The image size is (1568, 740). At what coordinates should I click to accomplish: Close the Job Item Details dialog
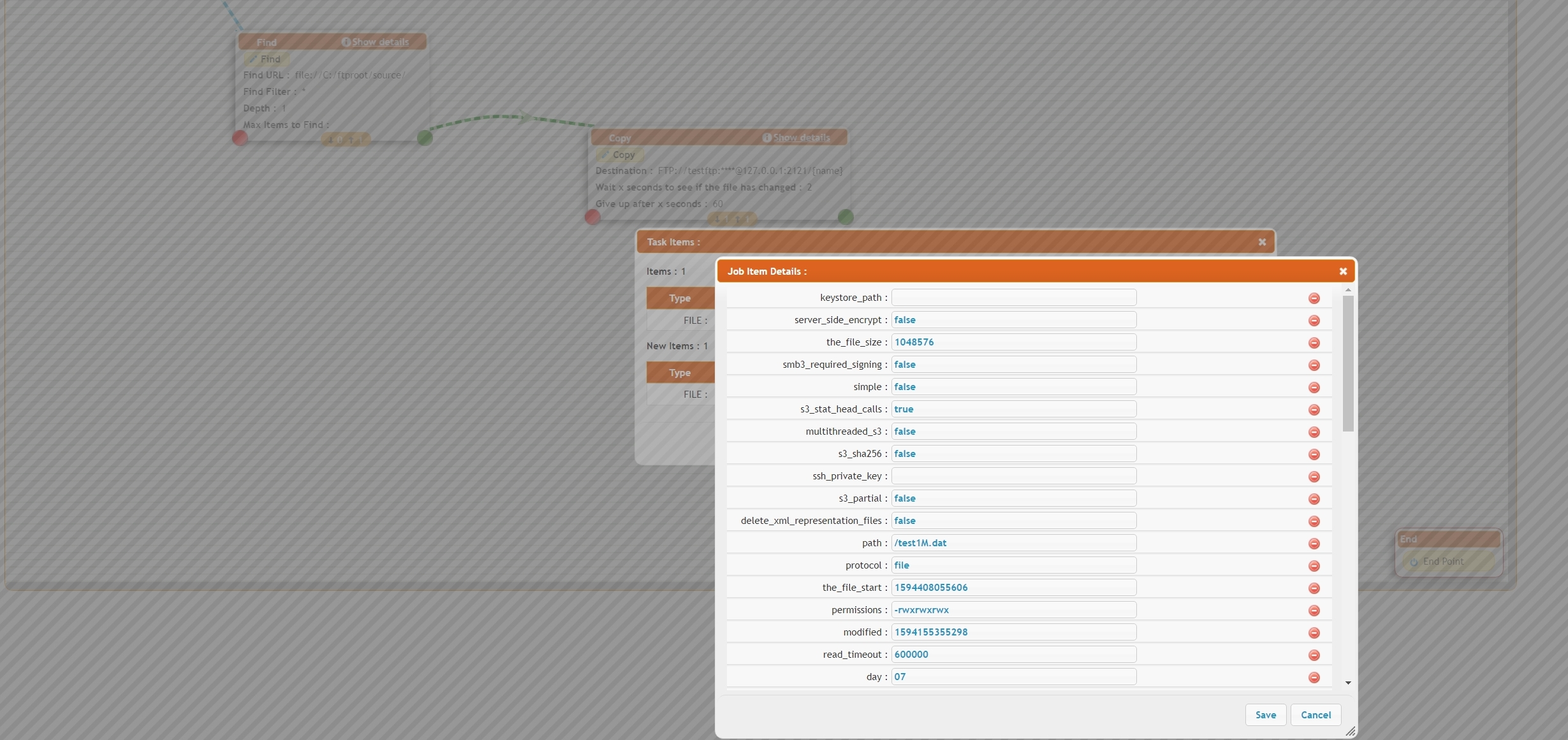click(x=1343, y=272)
